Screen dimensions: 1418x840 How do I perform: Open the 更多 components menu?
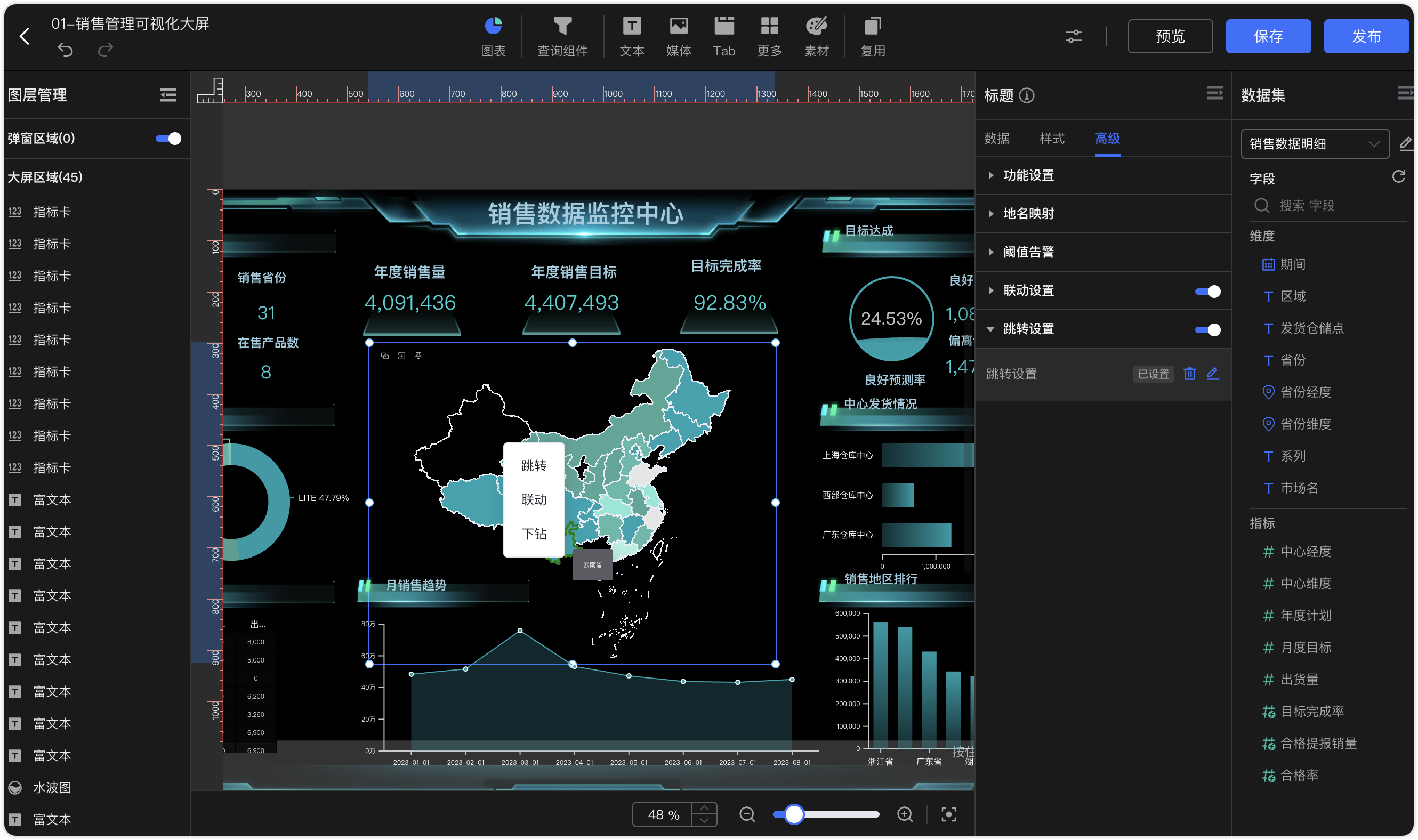click(769, 36)
